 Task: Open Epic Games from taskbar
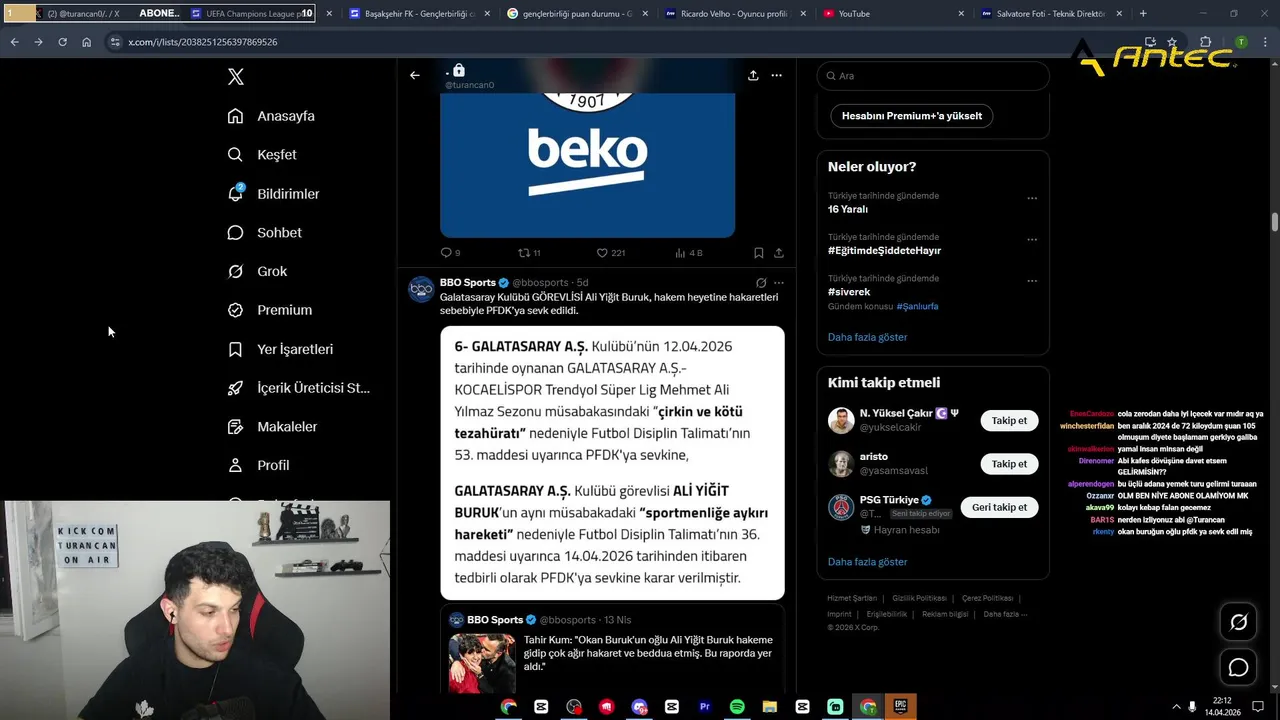click(x=900, y=706)
